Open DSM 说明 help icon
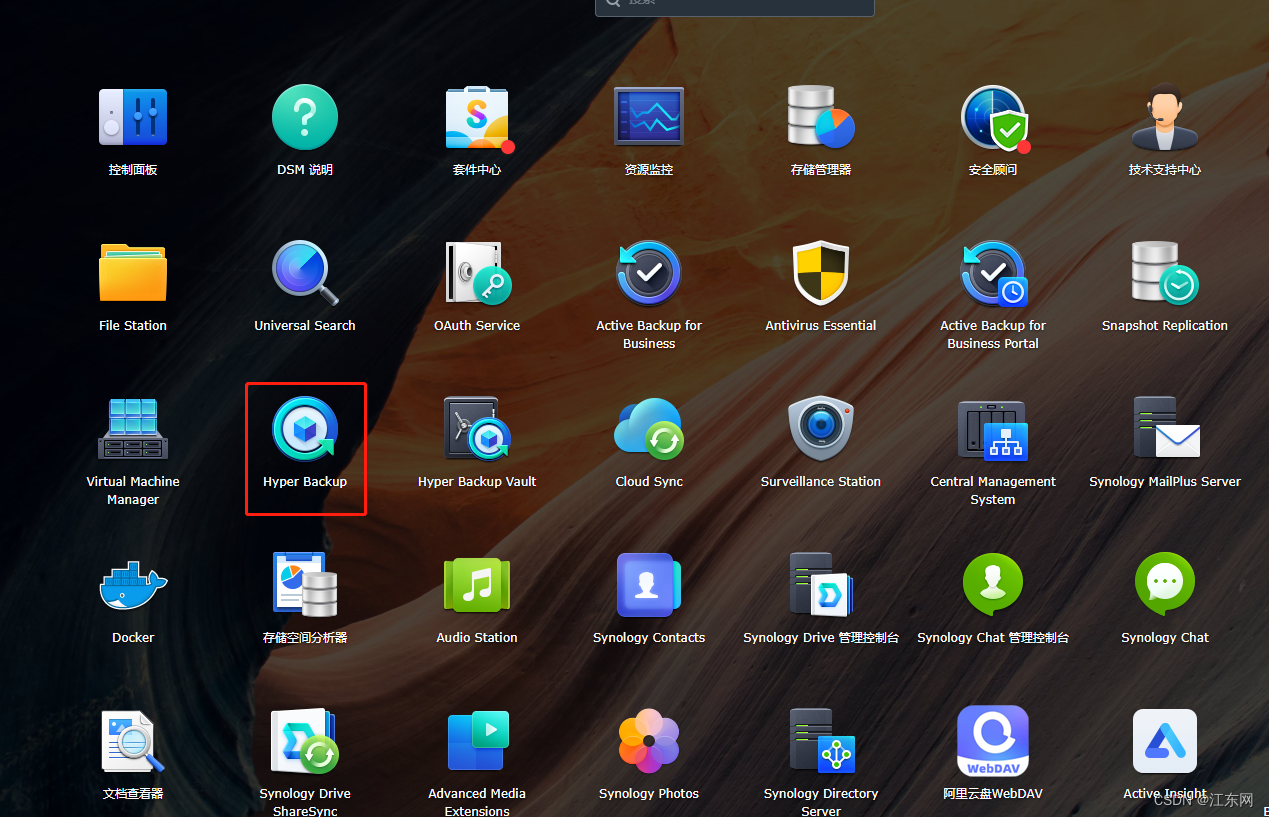 305,117
